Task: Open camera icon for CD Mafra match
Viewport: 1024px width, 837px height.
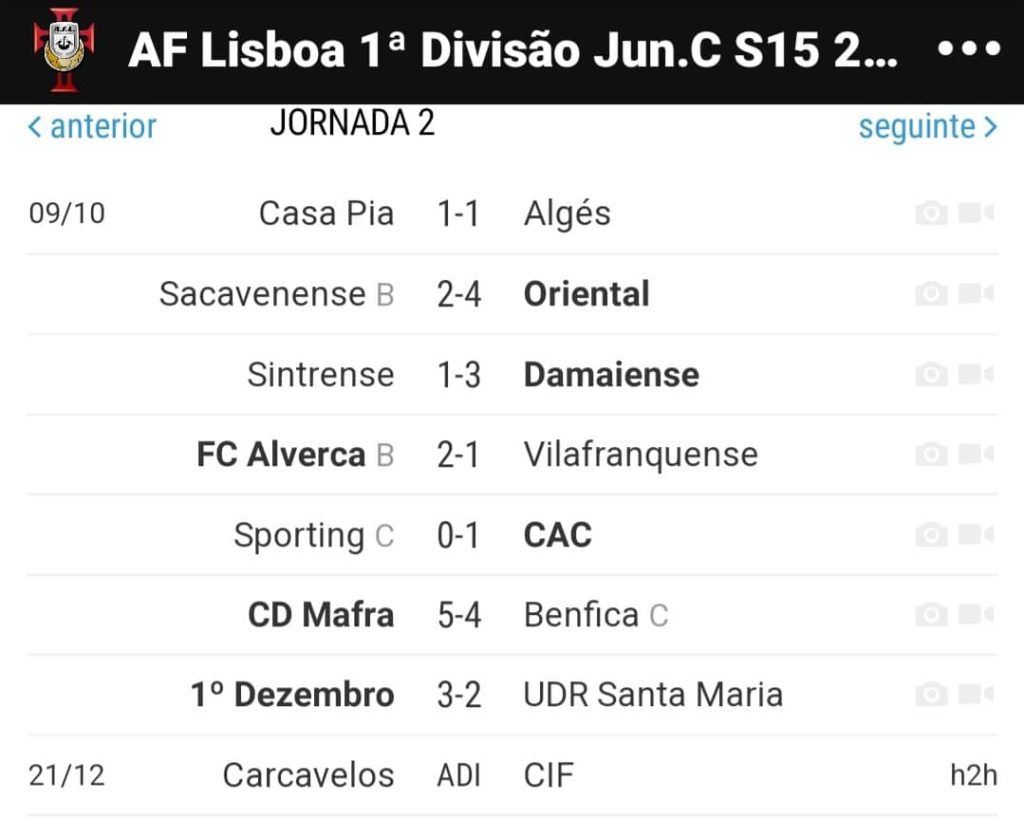Action: tap(931, 615)
